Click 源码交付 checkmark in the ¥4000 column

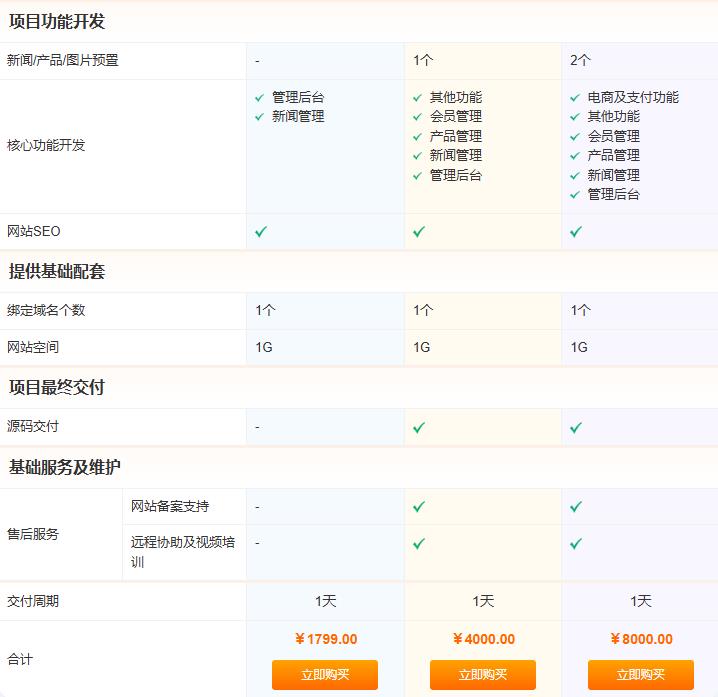(x=419, y=427)
